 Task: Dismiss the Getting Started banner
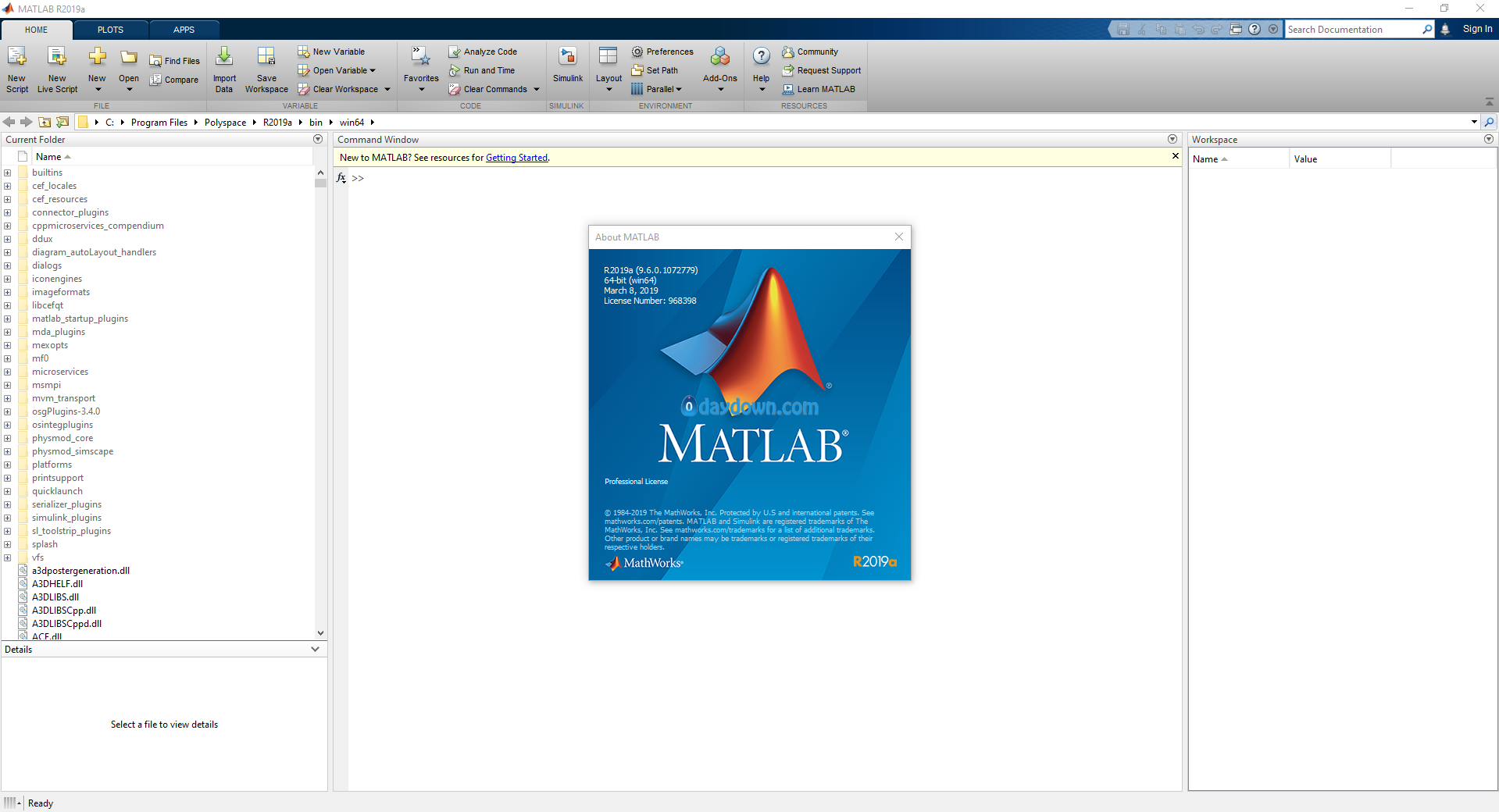click(1175, 156)
